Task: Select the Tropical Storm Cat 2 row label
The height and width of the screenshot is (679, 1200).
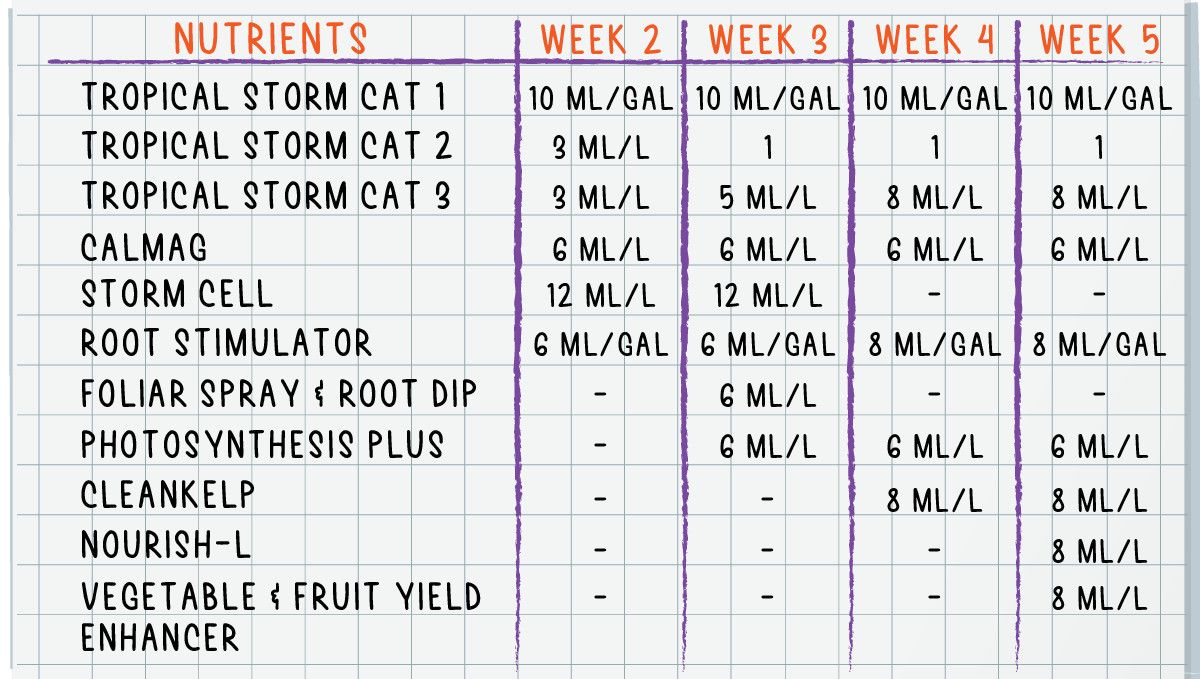Action: (266, 146)
